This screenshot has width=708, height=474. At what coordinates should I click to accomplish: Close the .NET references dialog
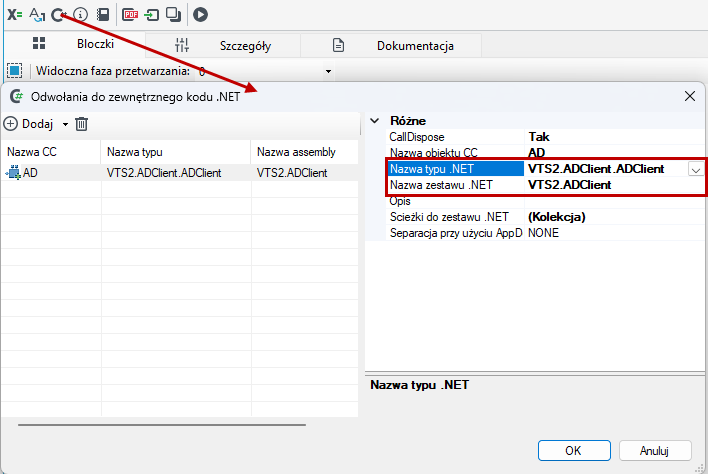click(x=689, y=96)
